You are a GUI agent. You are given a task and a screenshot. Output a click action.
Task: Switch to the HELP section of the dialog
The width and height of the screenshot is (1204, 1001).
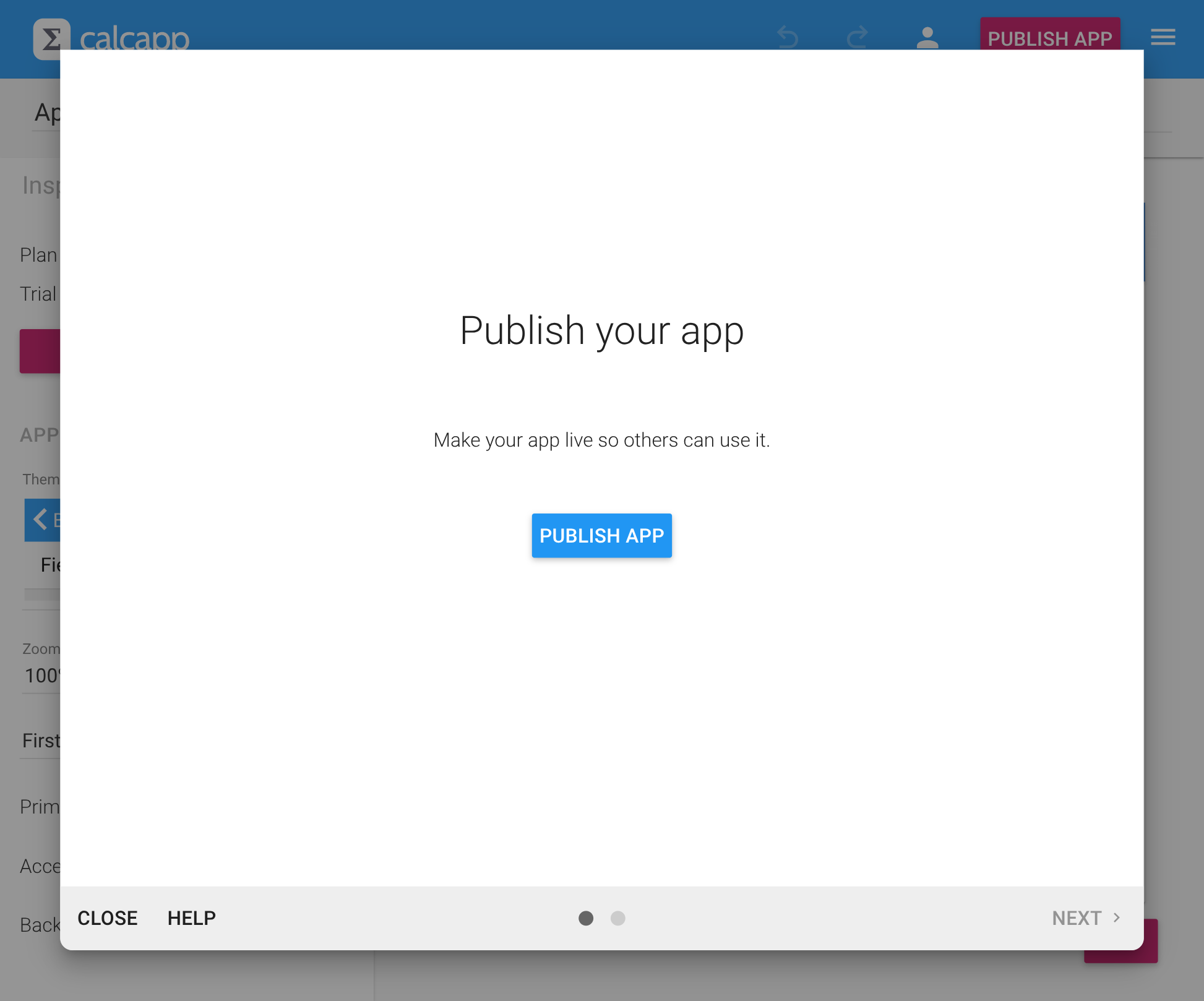coord(191,918)
